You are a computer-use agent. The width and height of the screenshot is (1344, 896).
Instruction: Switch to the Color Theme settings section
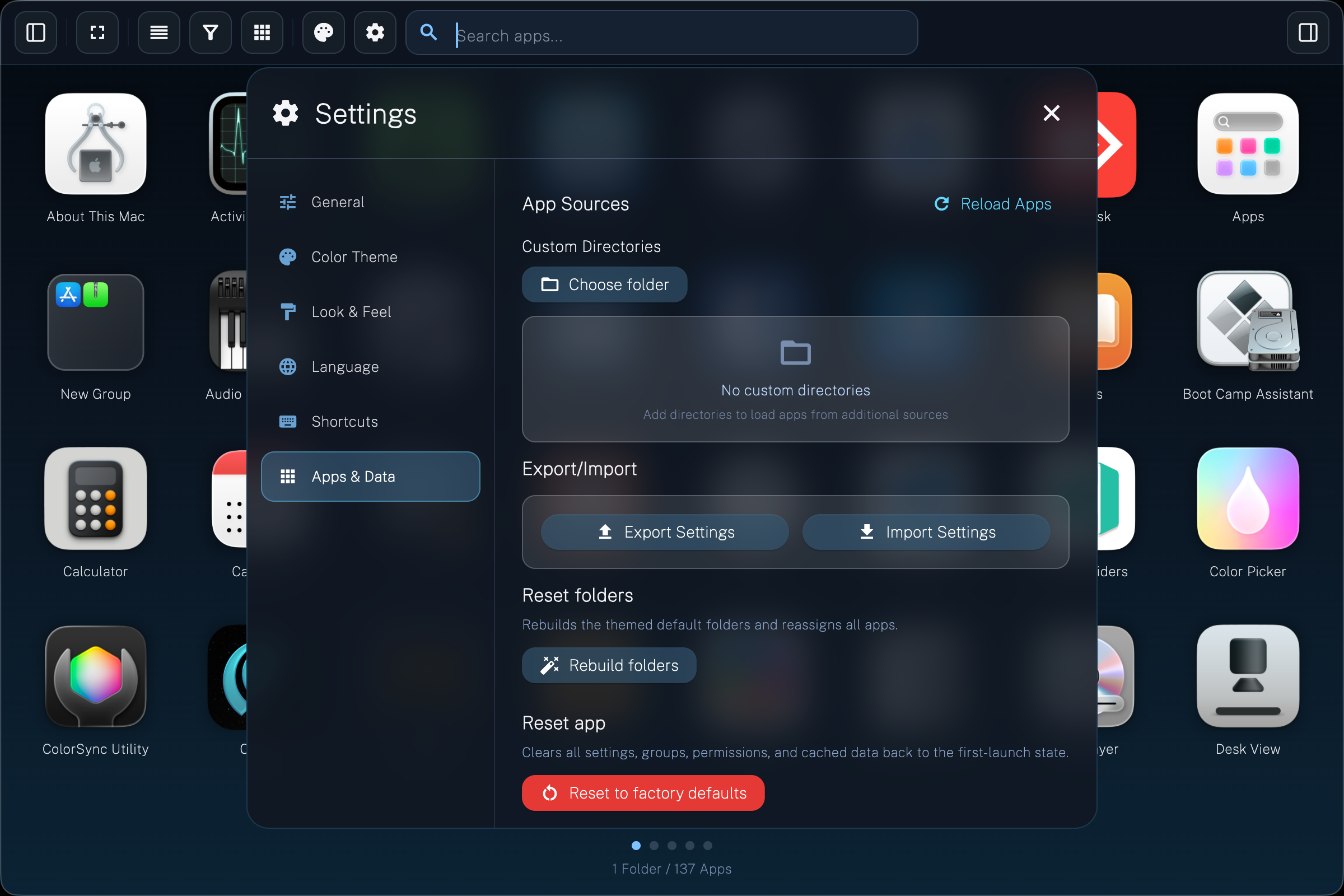click(354, 256)
